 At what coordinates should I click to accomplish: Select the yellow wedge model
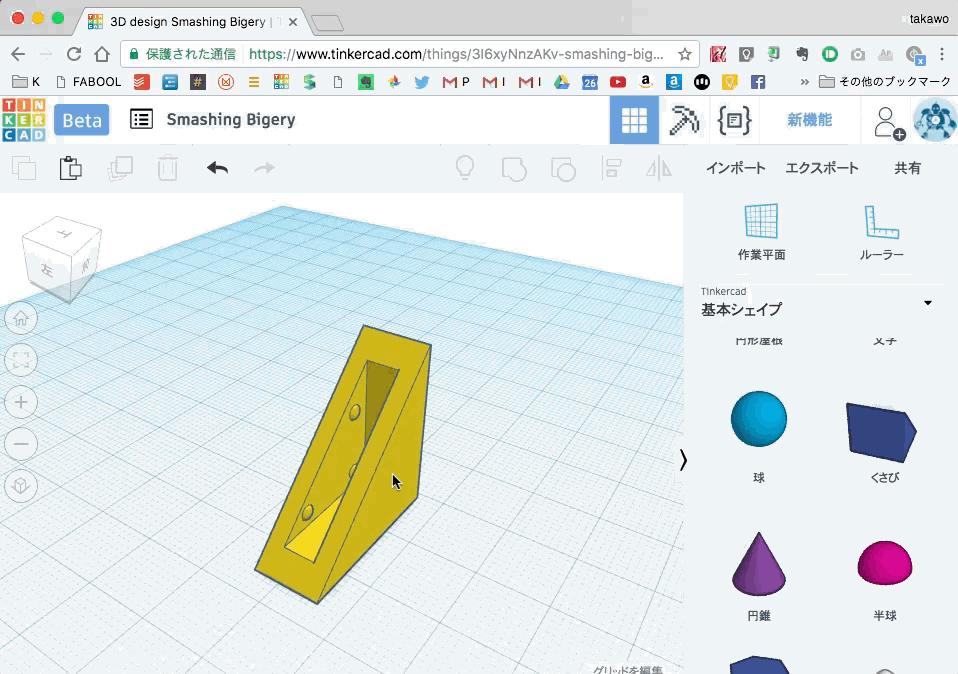click(x=391, y=464)
